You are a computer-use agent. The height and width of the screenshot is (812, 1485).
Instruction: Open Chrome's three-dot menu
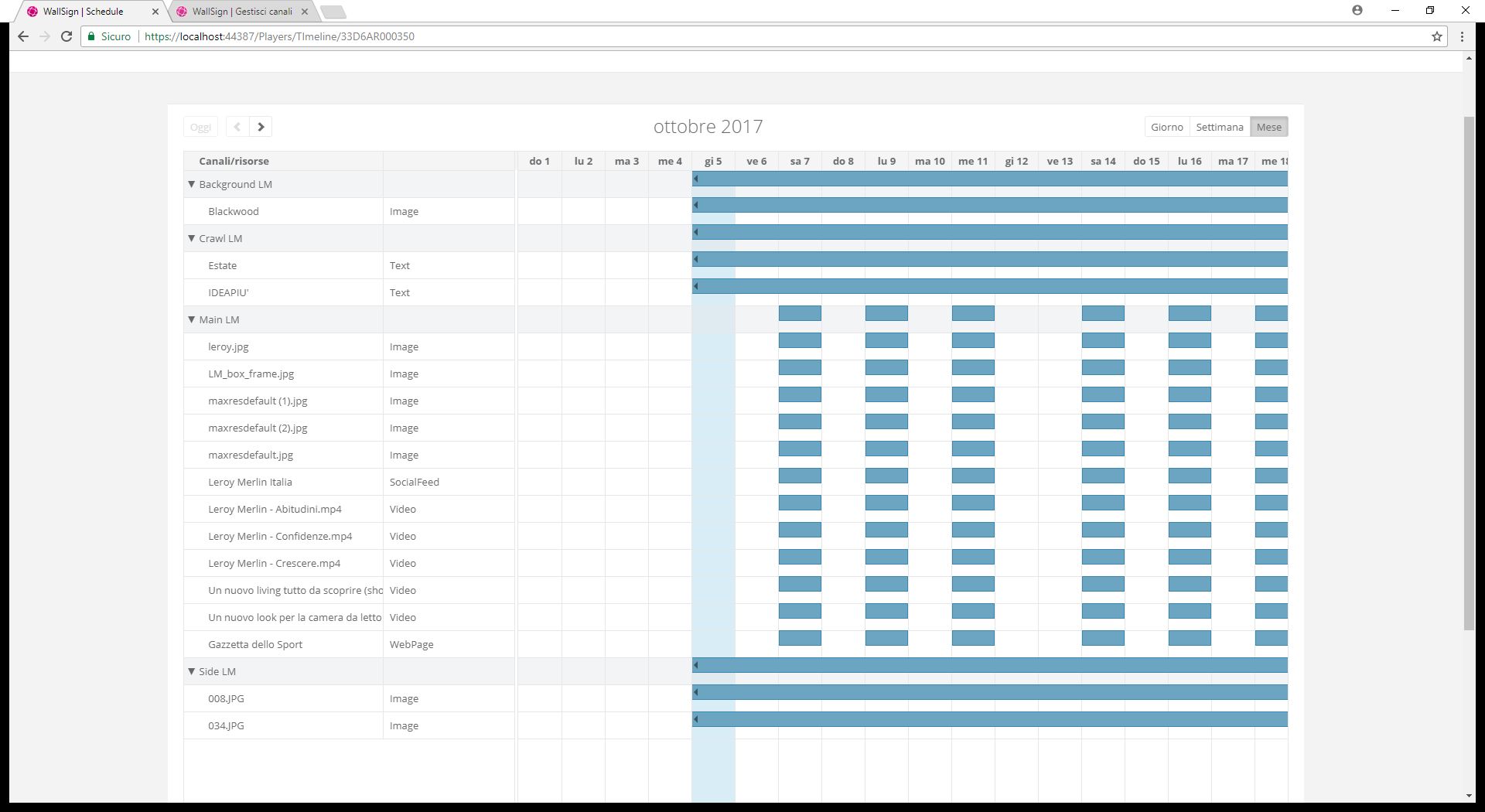[x=1461, y=36]
